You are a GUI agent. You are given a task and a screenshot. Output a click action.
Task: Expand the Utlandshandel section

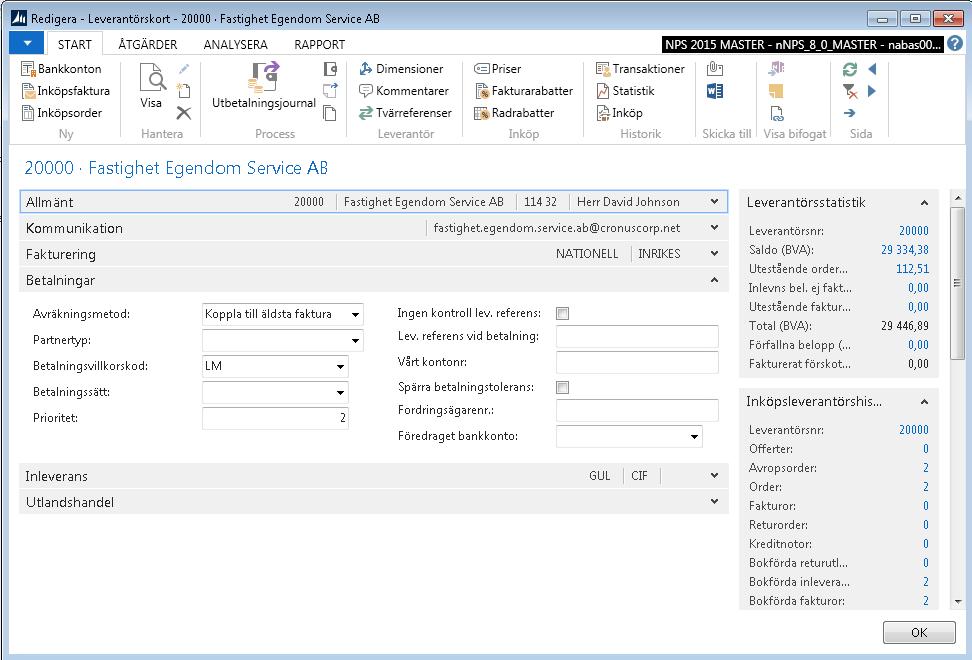(x=715, y=502)
